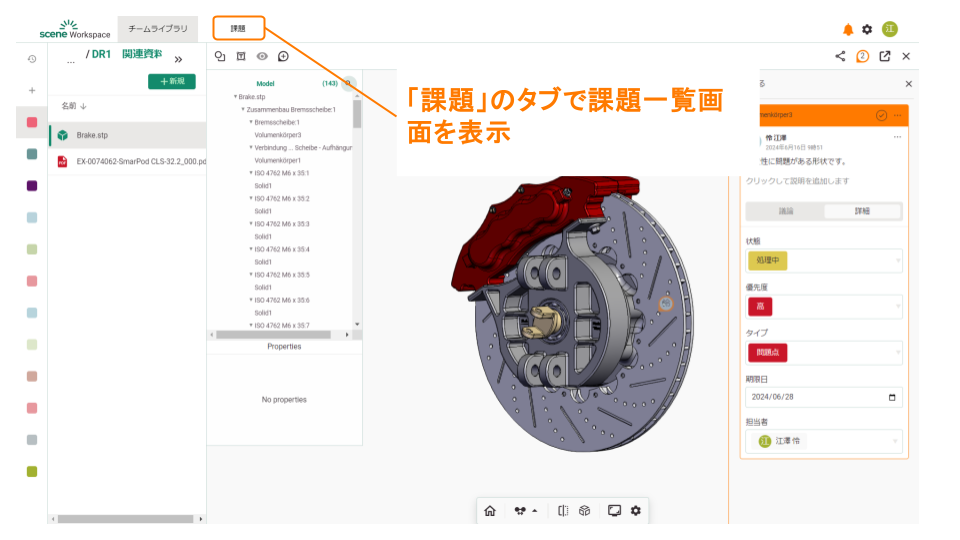Open the 課題 tab
This screenshot has width=960, height=540.
238,28
